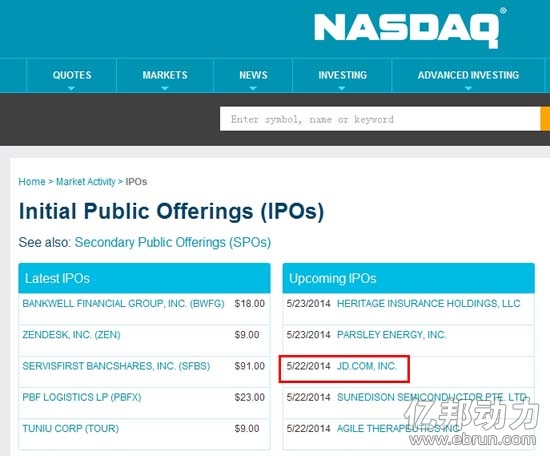This screenshot has height=456, width=550.
Task: Open the Advanced Investing menu
Action: (468, 75)
